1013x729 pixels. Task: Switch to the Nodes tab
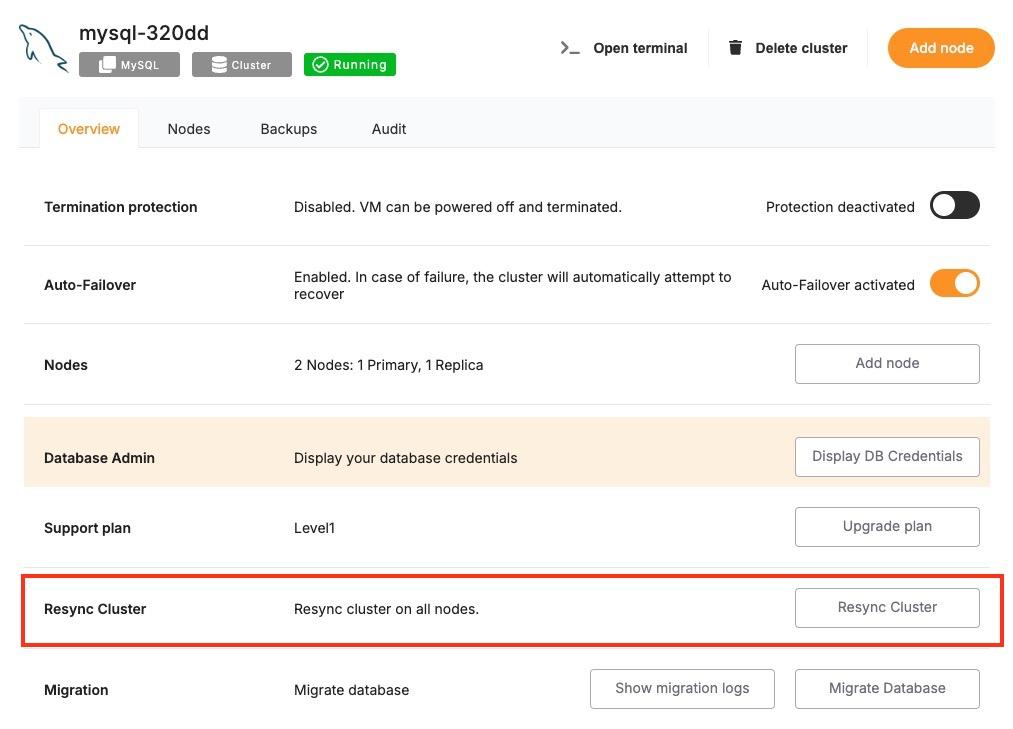pos(189,129)
